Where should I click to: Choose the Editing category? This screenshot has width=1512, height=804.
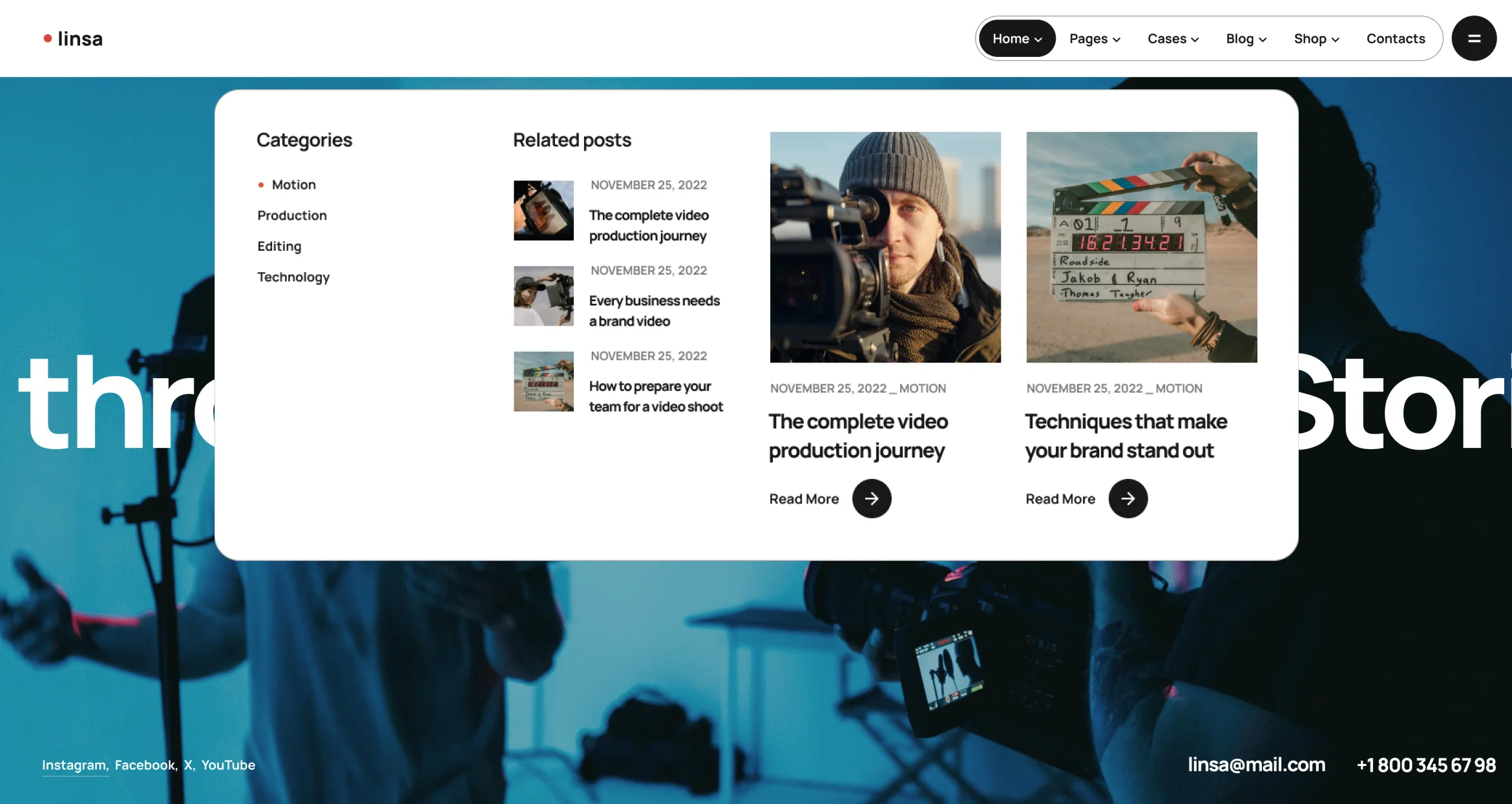point(279,246)
